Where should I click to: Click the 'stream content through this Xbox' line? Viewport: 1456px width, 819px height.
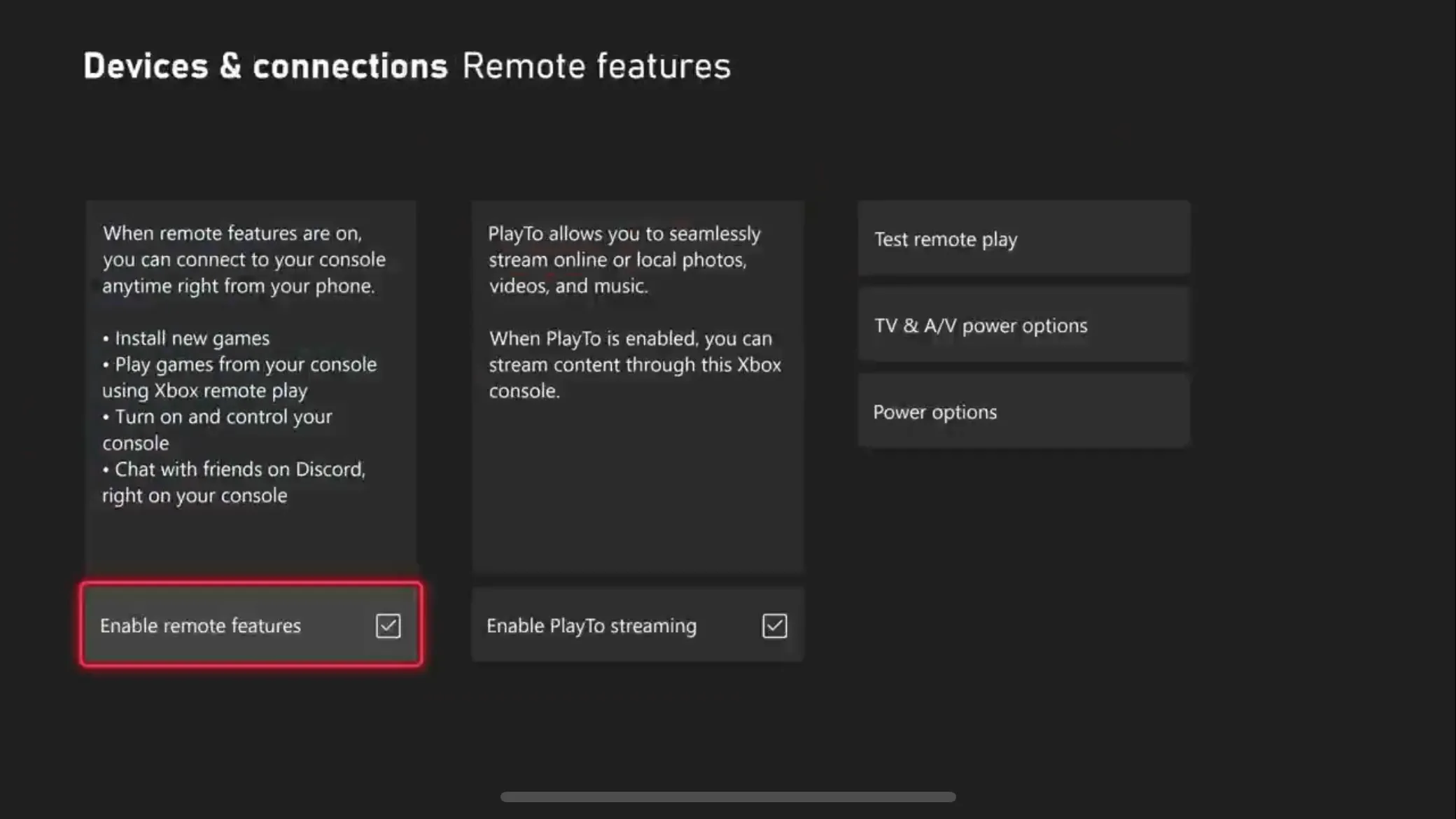[634, 365]
